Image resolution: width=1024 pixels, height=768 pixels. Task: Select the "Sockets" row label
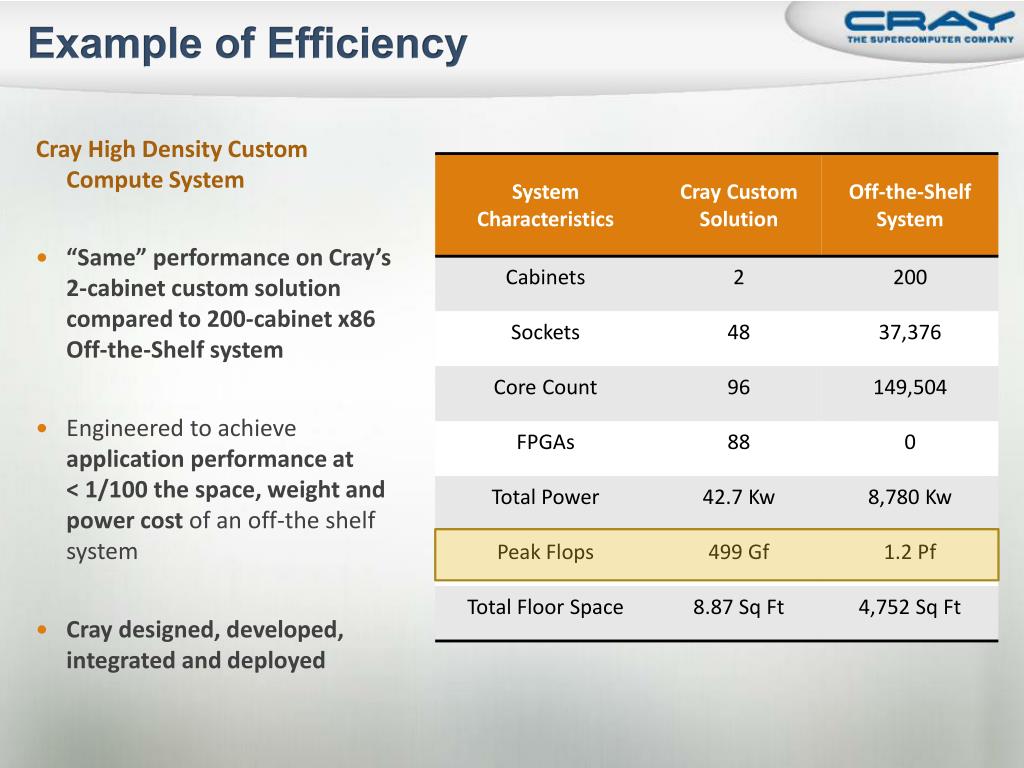coord(545,332)
